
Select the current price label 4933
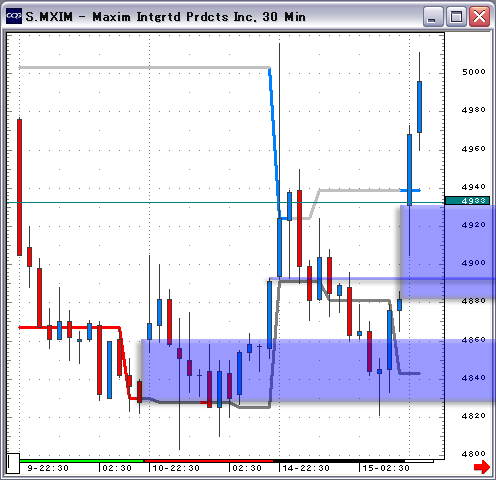click(467, 201)
